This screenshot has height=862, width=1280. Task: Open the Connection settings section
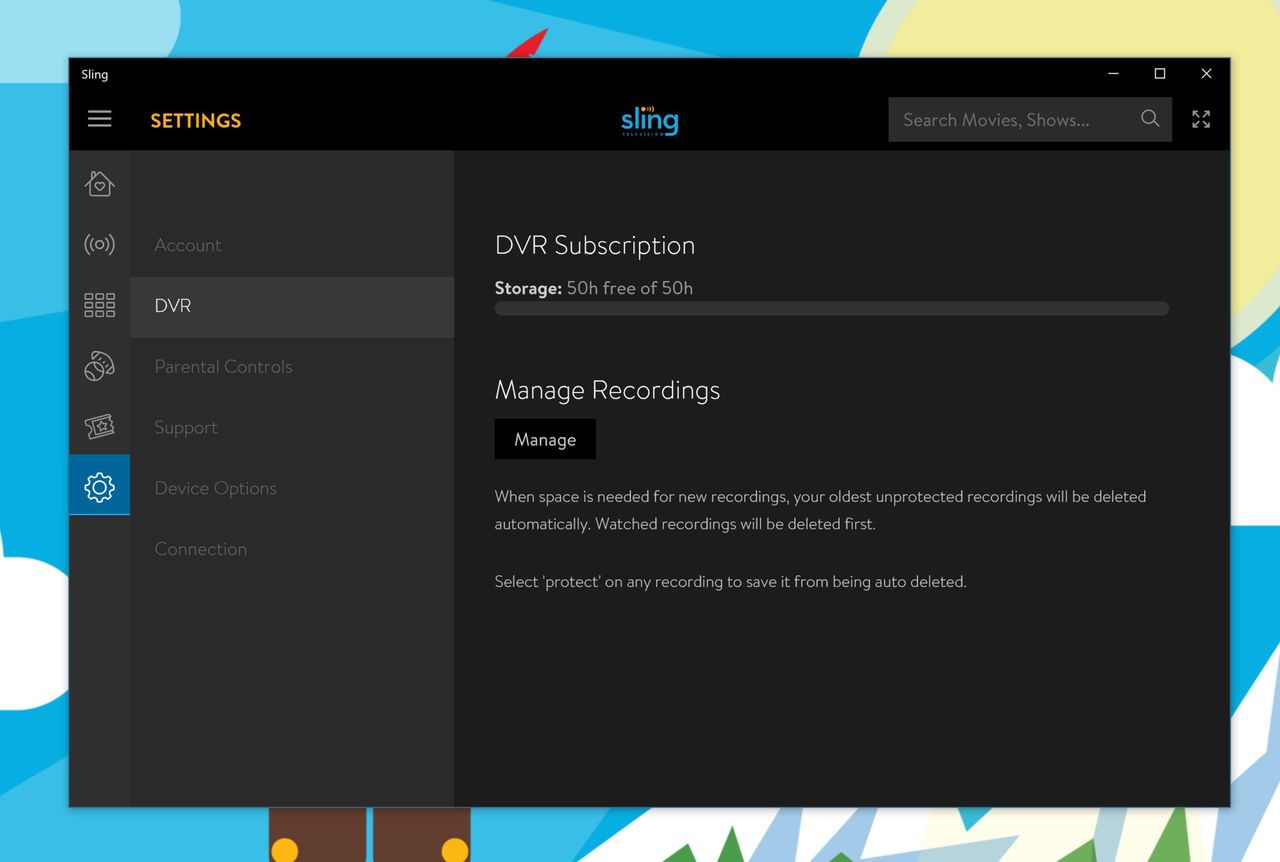(x=292, y=549)
